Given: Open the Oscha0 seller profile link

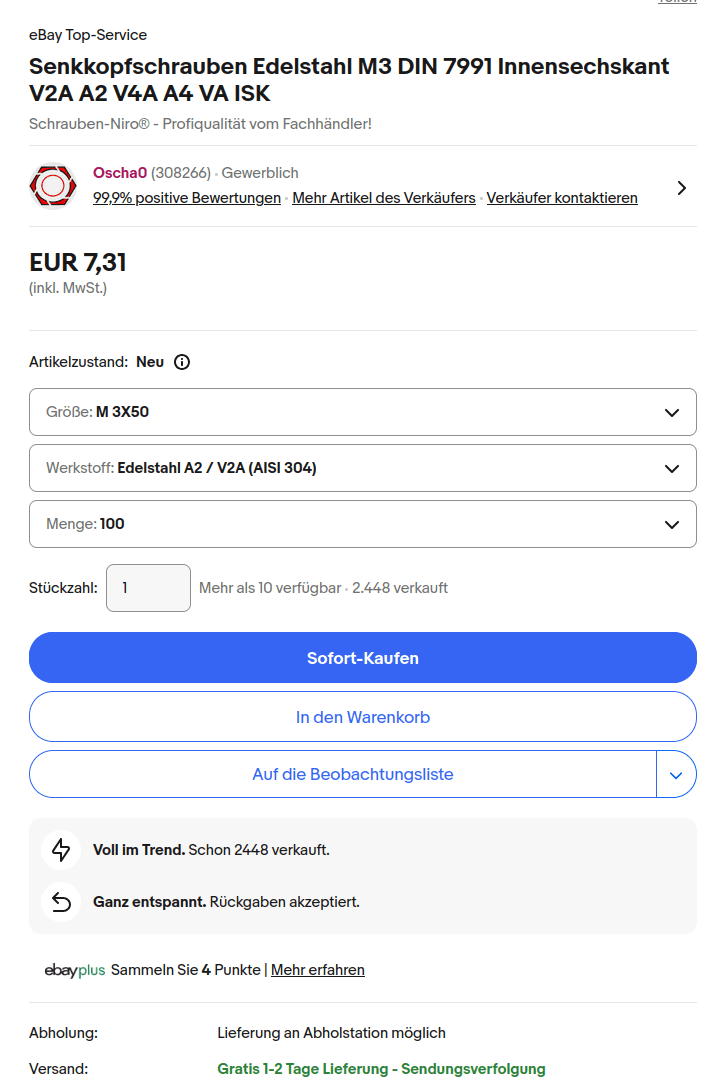Looking at the screenshot, I should pos(120,173).
